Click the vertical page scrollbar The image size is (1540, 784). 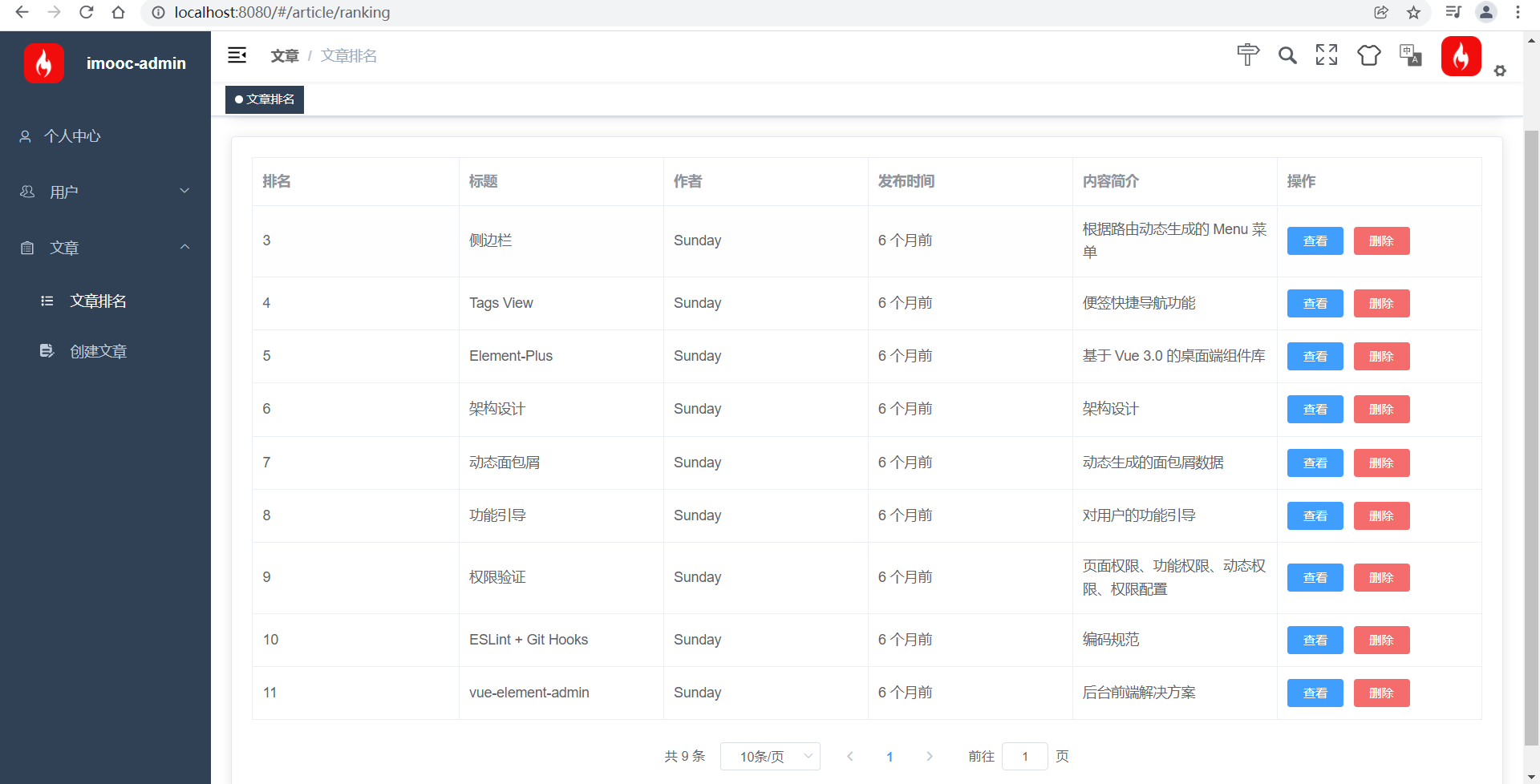(x=1532, y=437)
